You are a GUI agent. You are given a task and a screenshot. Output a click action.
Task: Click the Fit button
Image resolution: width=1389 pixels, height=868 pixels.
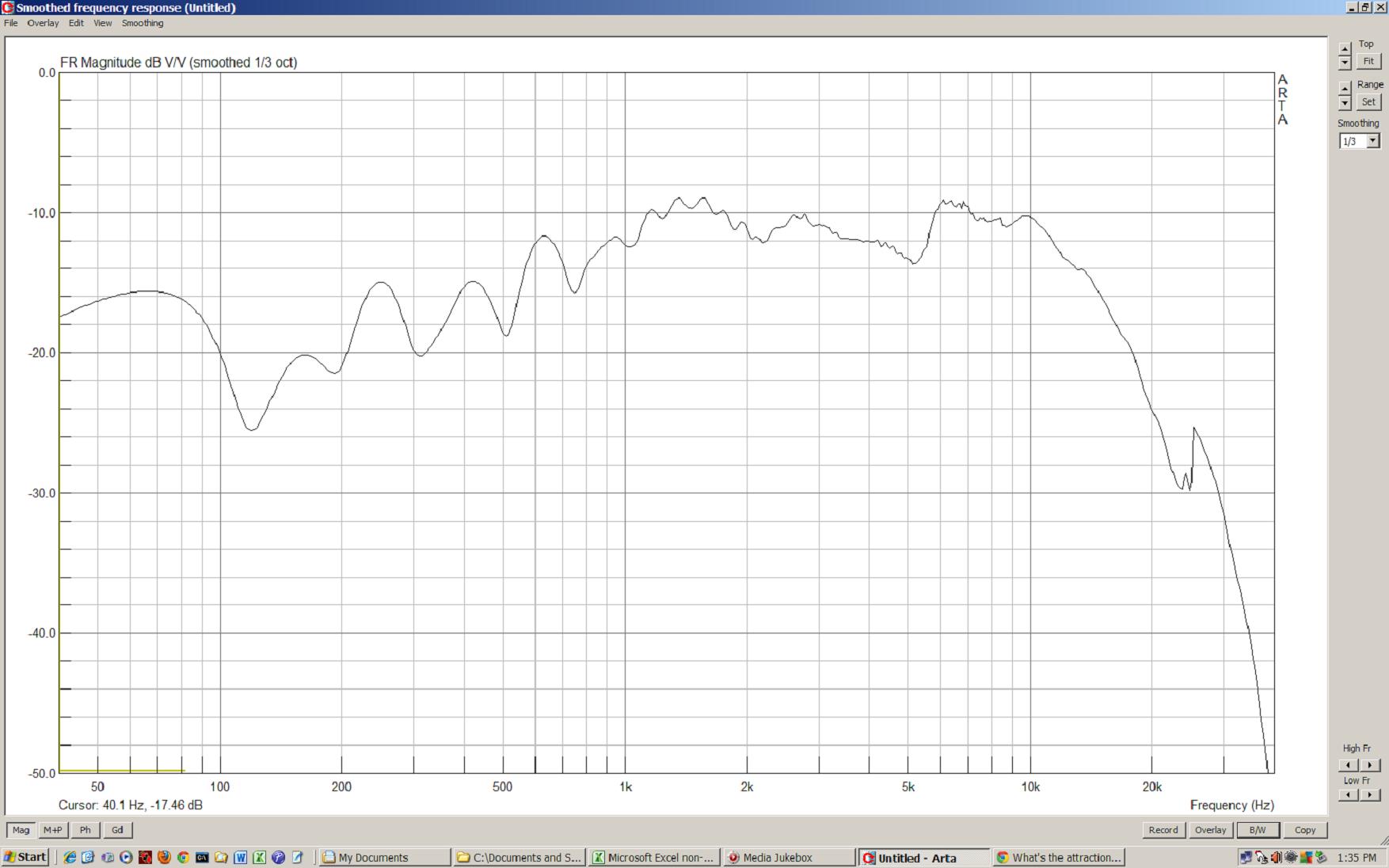[x=1368, y=61]
